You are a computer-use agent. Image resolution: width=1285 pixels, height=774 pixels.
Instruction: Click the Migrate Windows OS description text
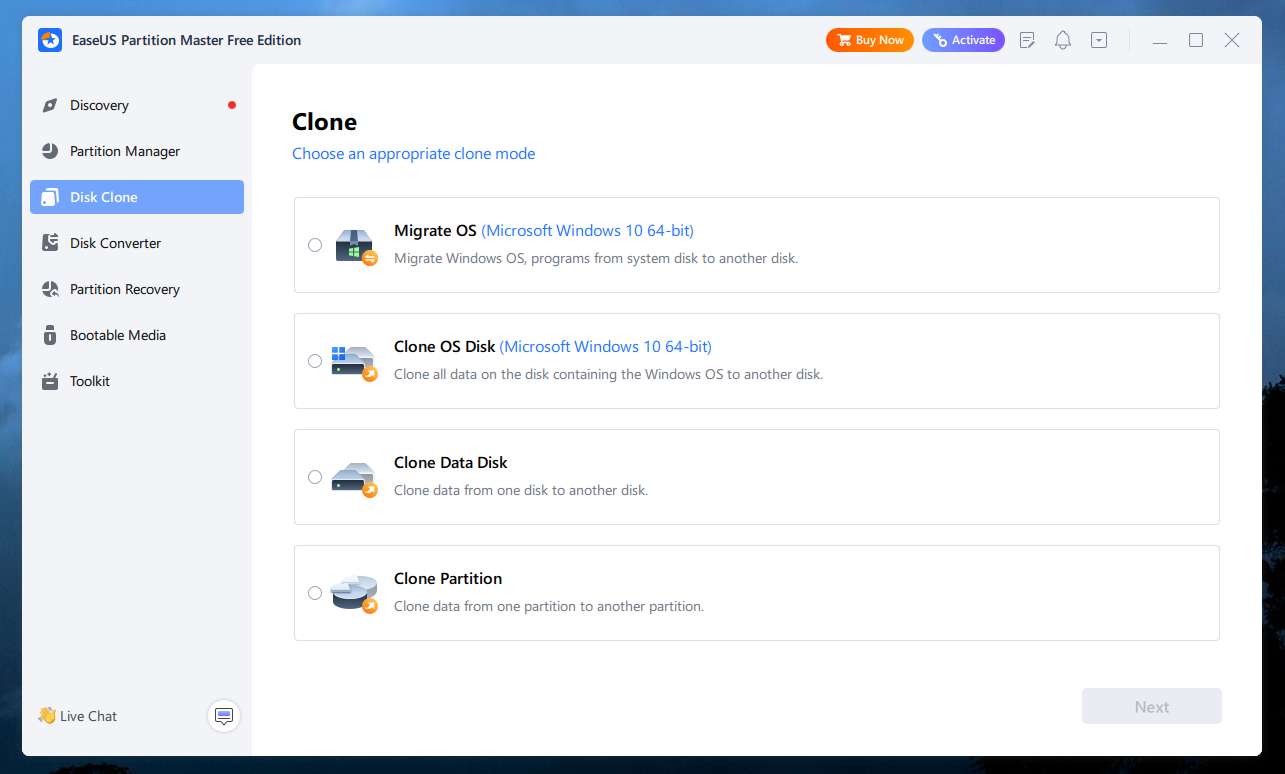pyautogui.click(x=596, y=258)
